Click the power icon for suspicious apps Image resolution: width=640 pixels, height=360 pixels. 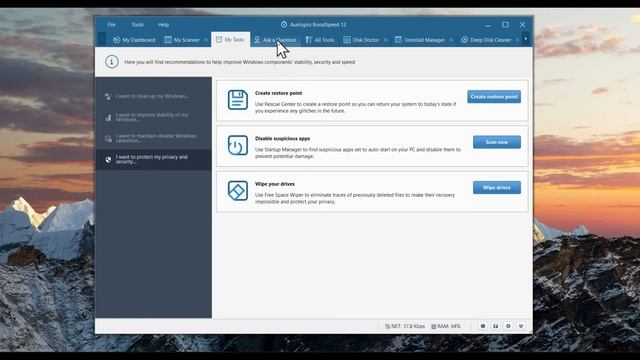point(238,145)
